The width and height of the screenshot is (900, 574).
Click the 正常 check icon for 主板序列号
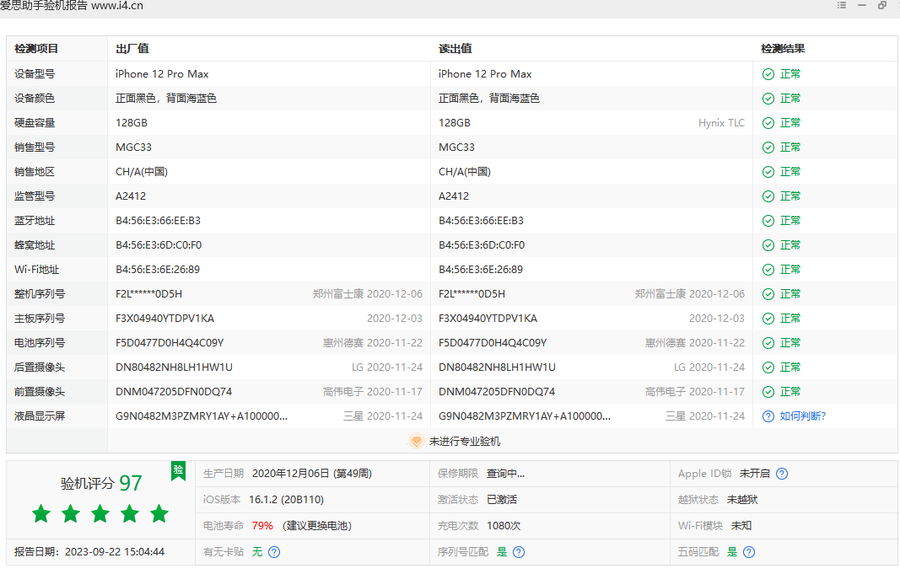pyautogui.click(x=768, y=319)
